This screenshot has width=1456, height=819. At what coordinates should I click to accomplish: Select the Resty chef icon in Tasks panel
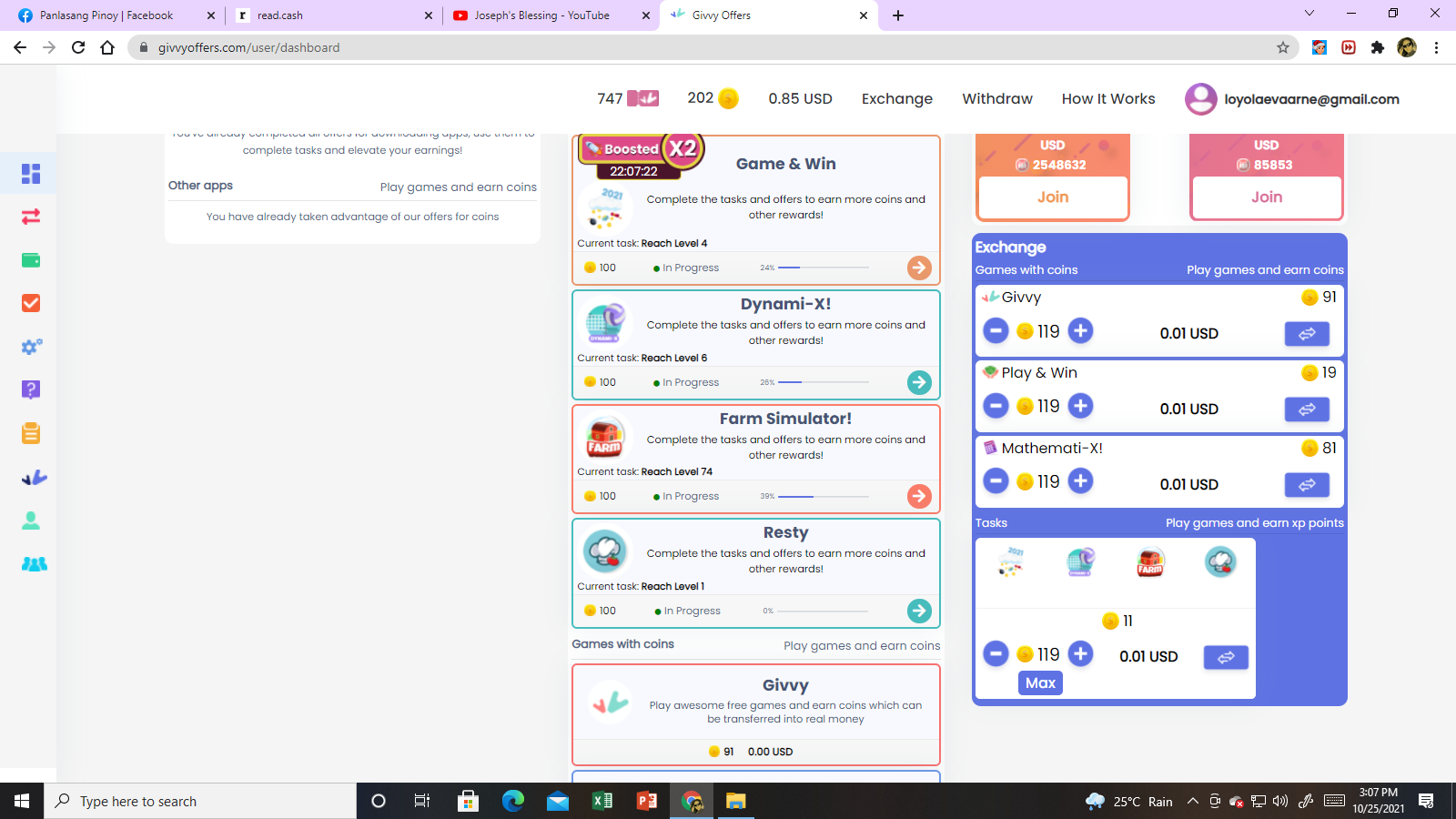[x=1220, y=562]
